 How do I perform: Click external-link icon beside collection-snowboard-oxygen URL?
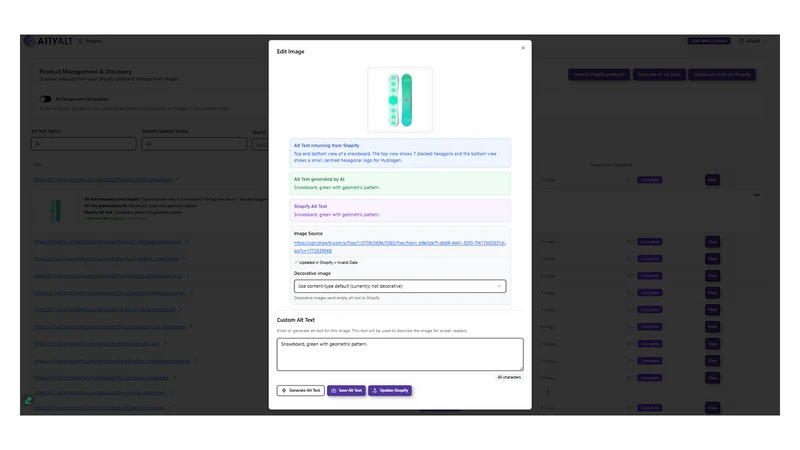[191, 293]
